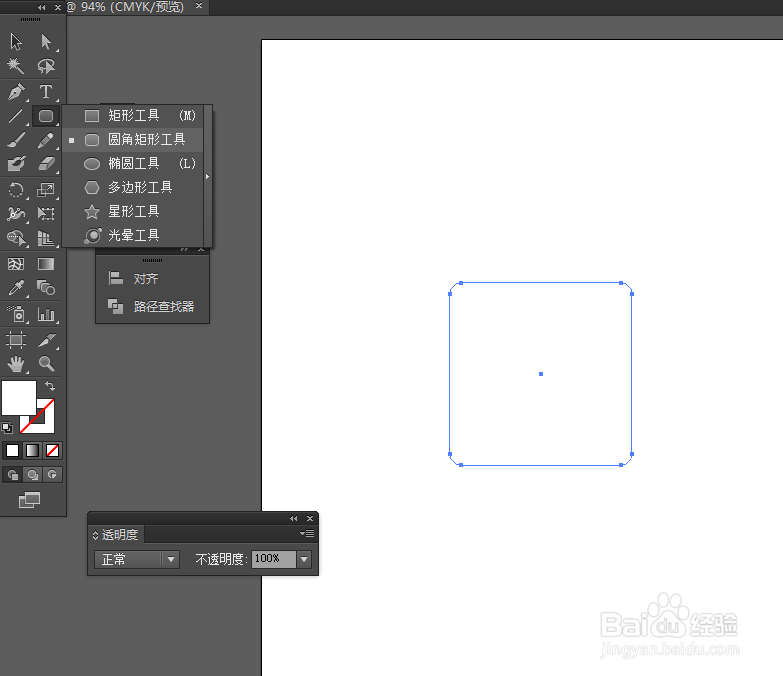Open the 正常 blending mode dropdown
Image resolution: width=783 pixels, height=676 pixels.
(x=137, y=559)
